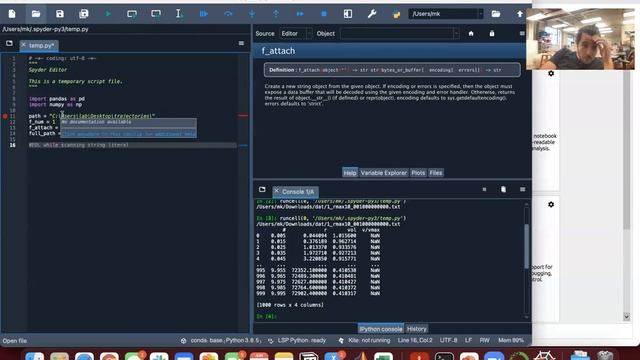640x360 pixels.
Task: Remove all variables console icon
Action: point(503,189)
